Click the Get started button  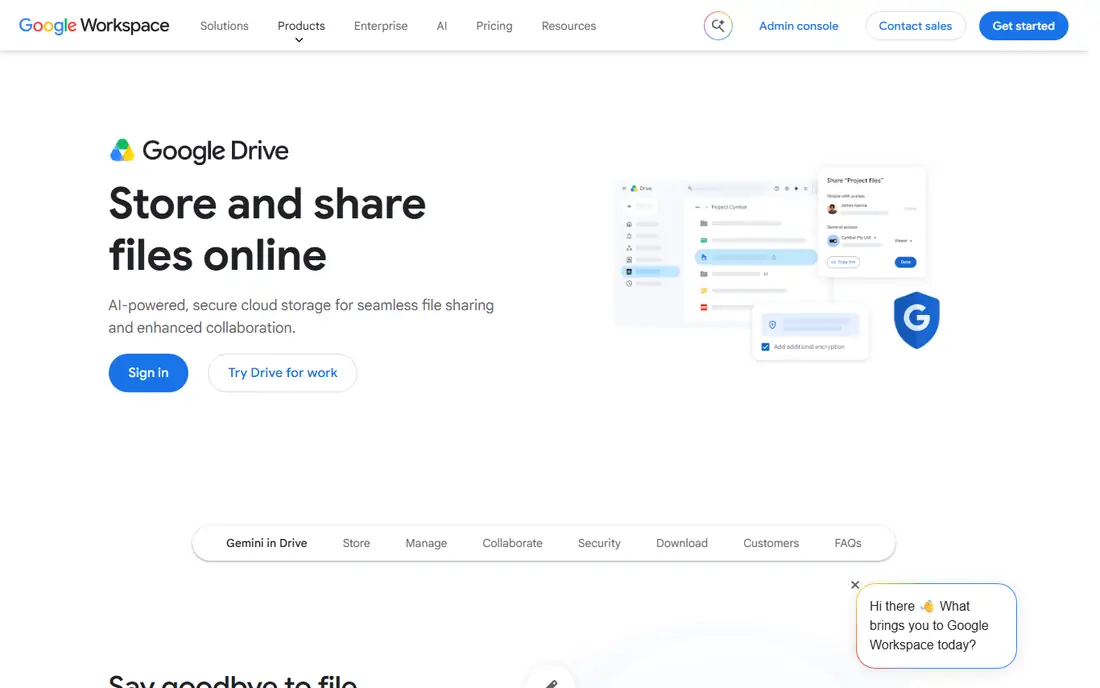click(x=1023, y=26)
